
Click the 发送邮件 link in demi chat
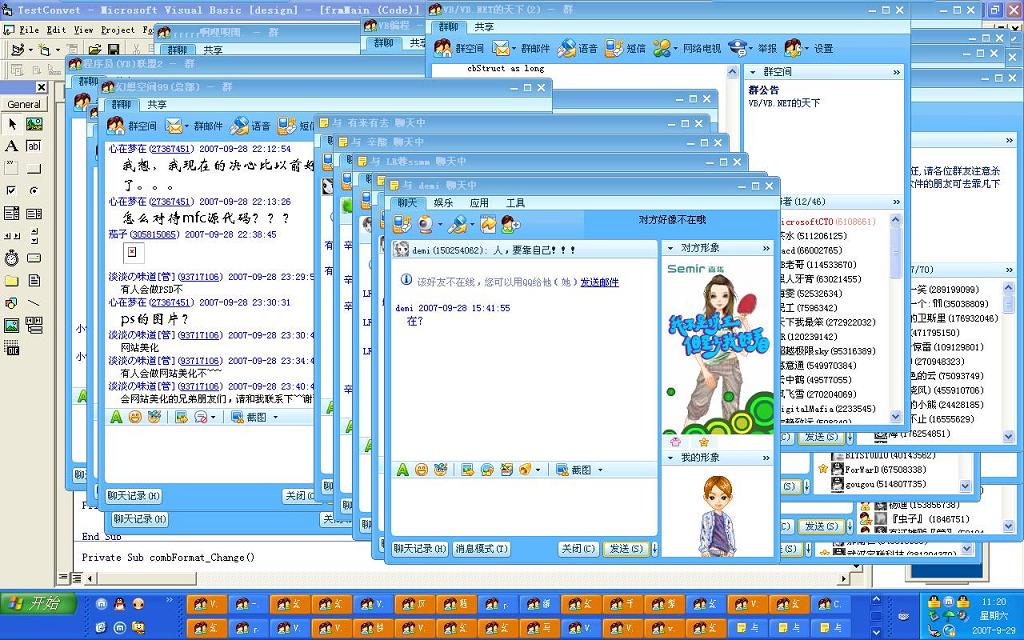click(x=599, y=282)
